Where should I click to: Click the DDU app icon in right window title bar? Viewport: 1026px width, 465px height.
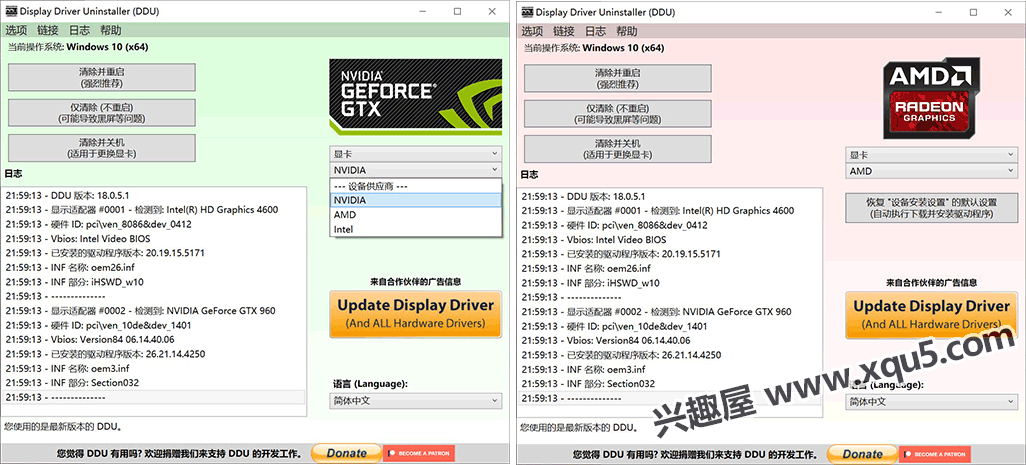527,12
